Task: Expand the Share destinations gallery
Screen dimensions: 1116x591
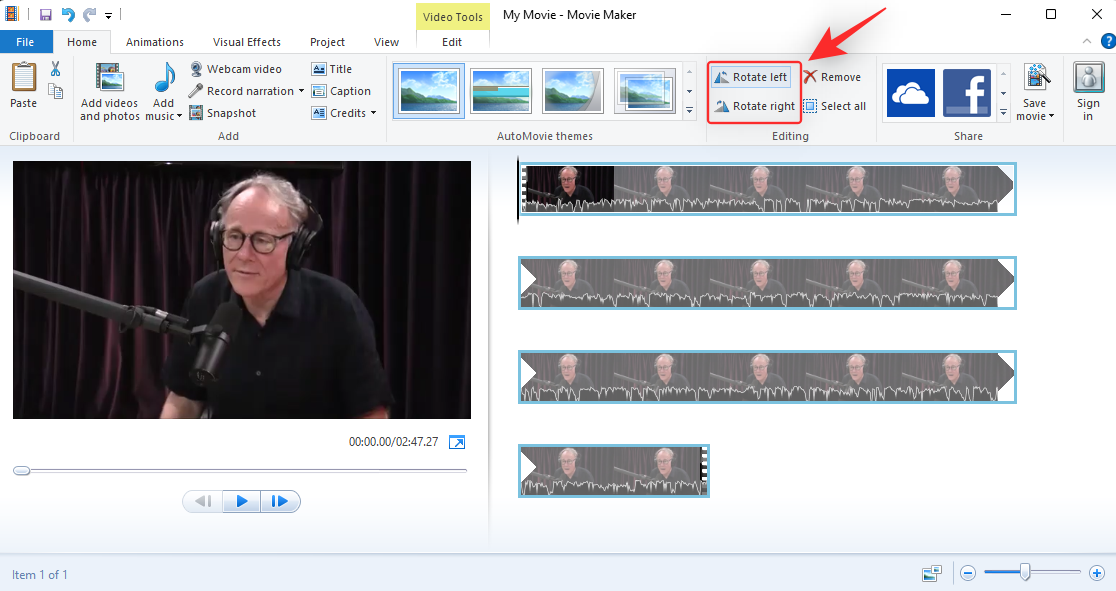Action: [1004, 113]
